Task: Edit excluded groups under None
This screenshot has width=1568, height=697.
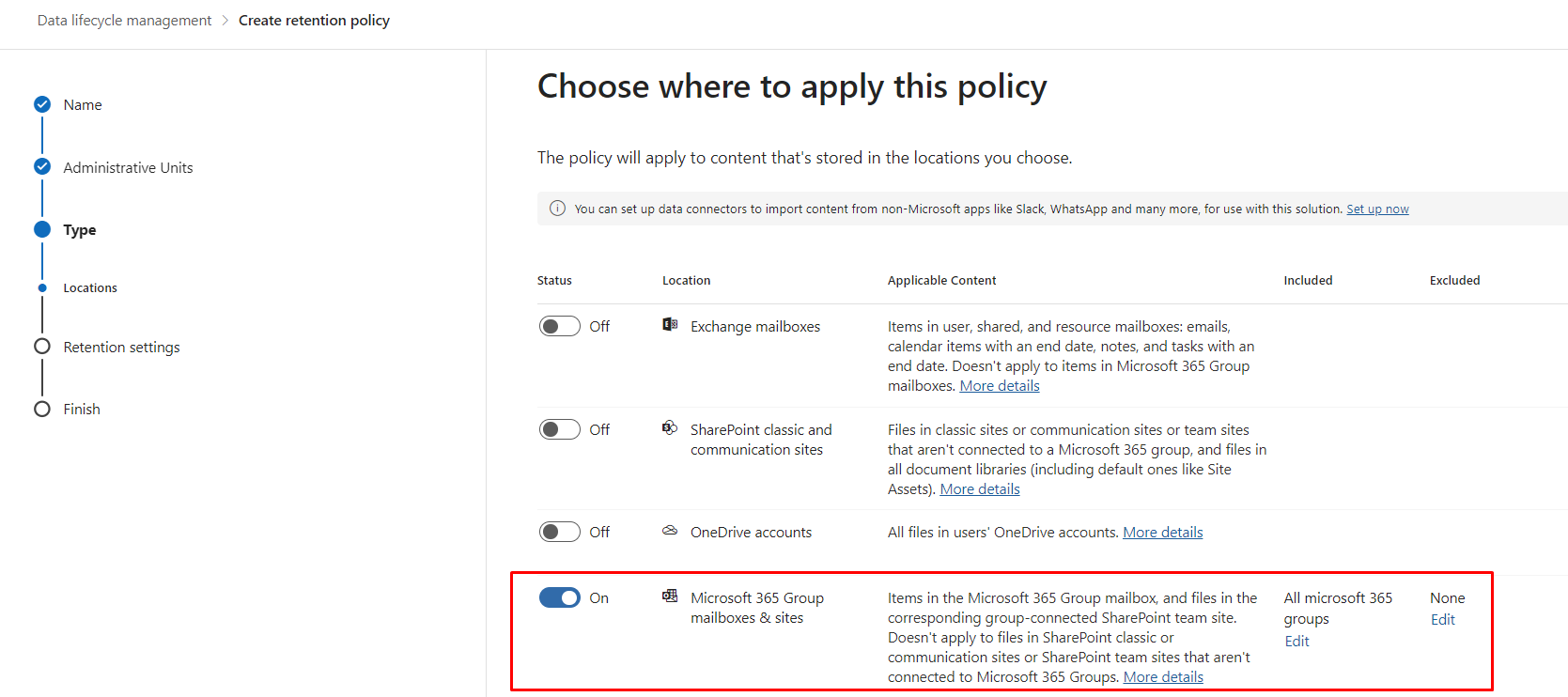Action: [x=1442, y=620]
